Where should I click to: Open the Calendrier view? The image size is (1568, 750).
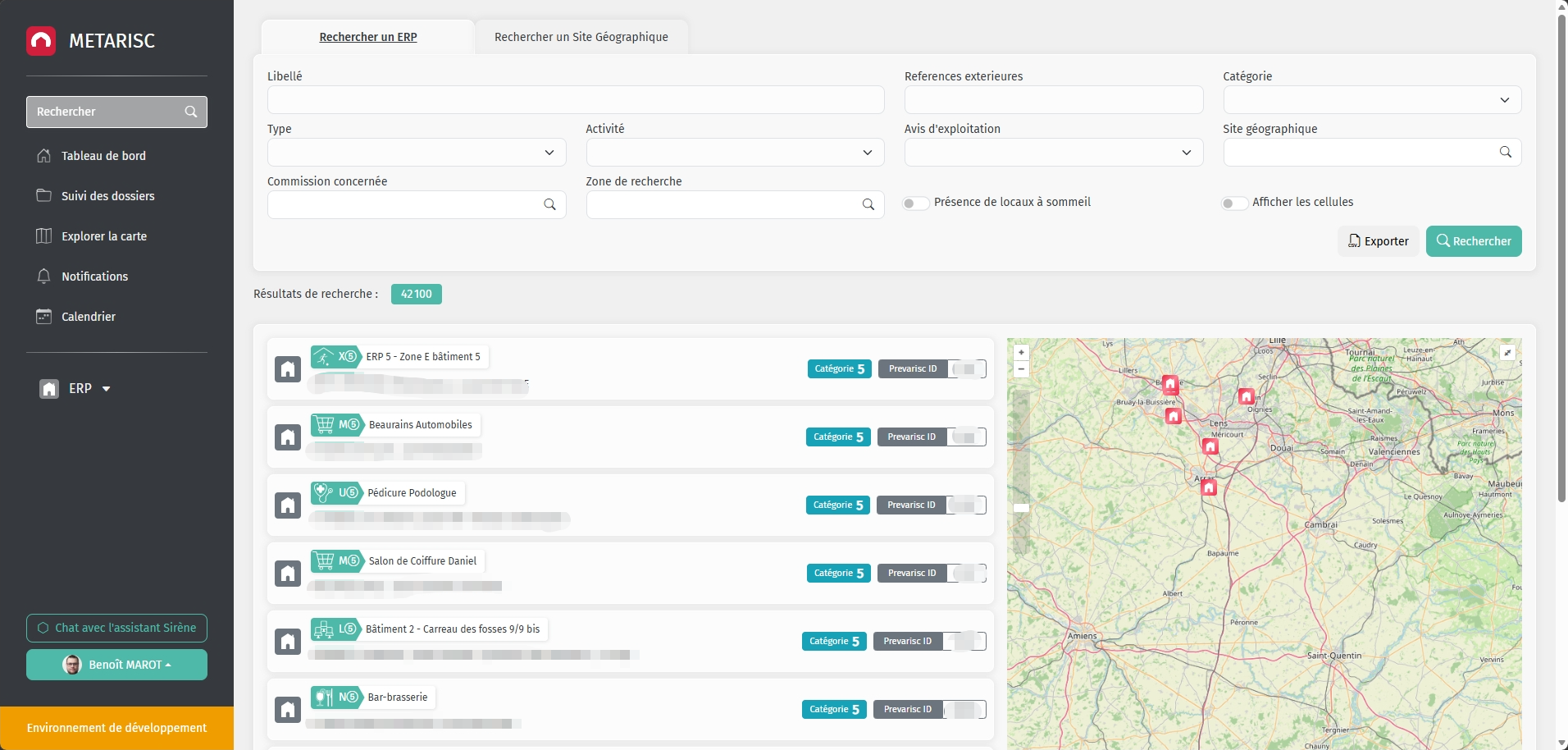(x=88, y=316)
